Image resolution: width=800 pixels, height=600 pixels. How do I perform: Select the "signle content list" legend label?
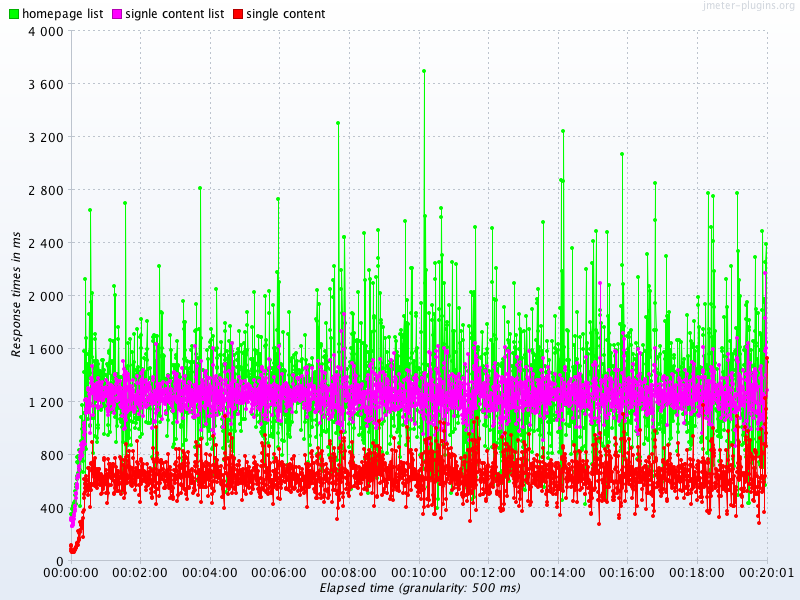(x=174, y=14)
